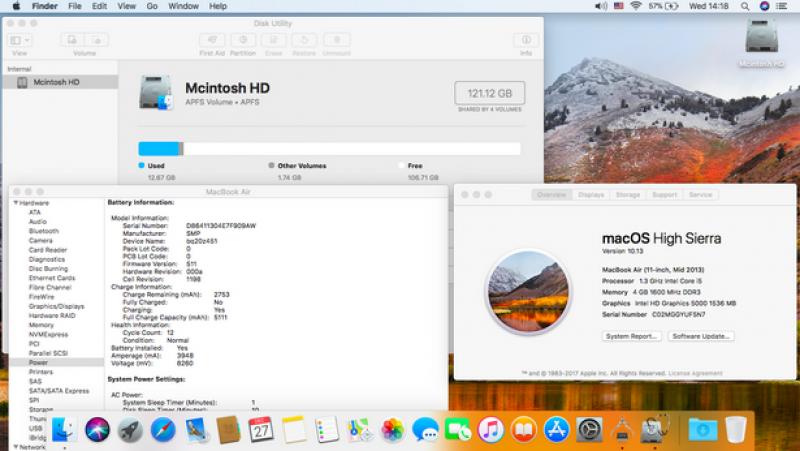The width and height of the screenshot is (800, 451).
Task: Open App Store icon in Dock
Action: [556, 430]
